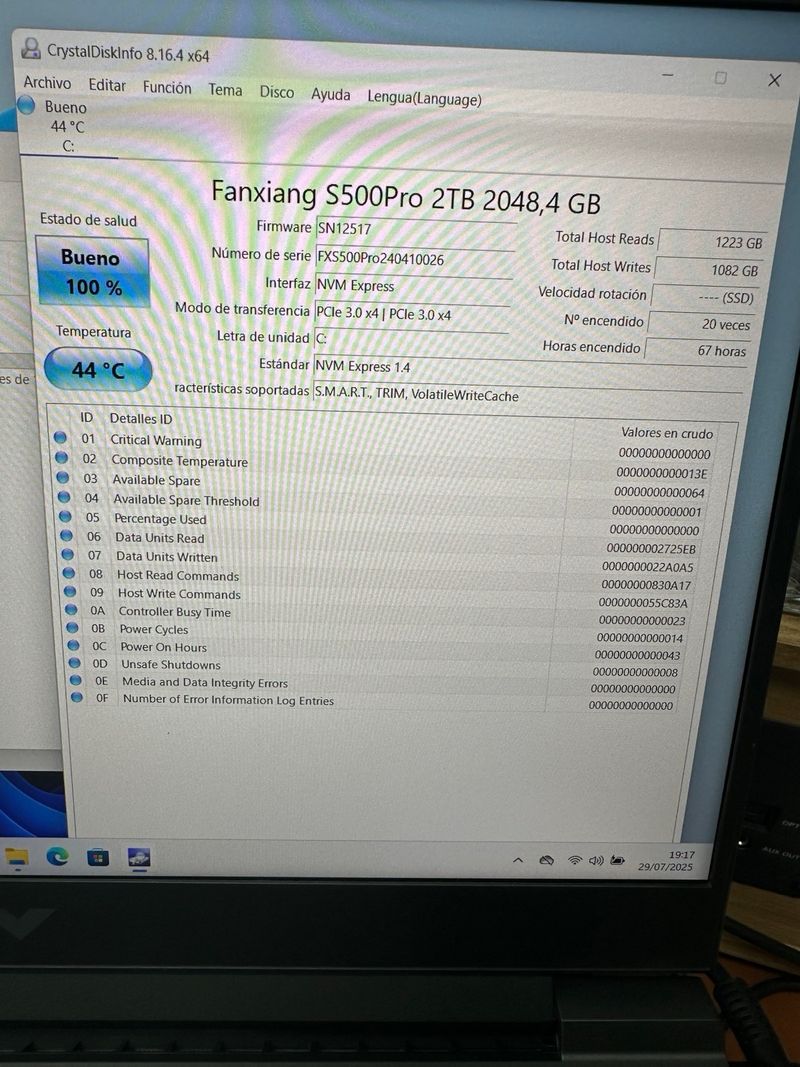
Task: Click the transfer mode field PCIe 3.0 x4
Action: [x=411, y=314]
